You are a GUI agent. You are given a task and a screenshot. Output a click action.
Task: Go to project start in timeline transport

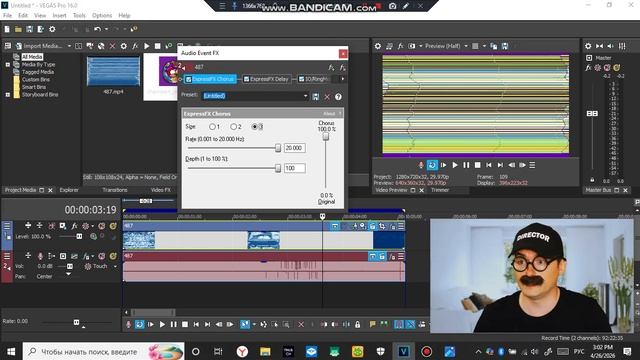196,324
